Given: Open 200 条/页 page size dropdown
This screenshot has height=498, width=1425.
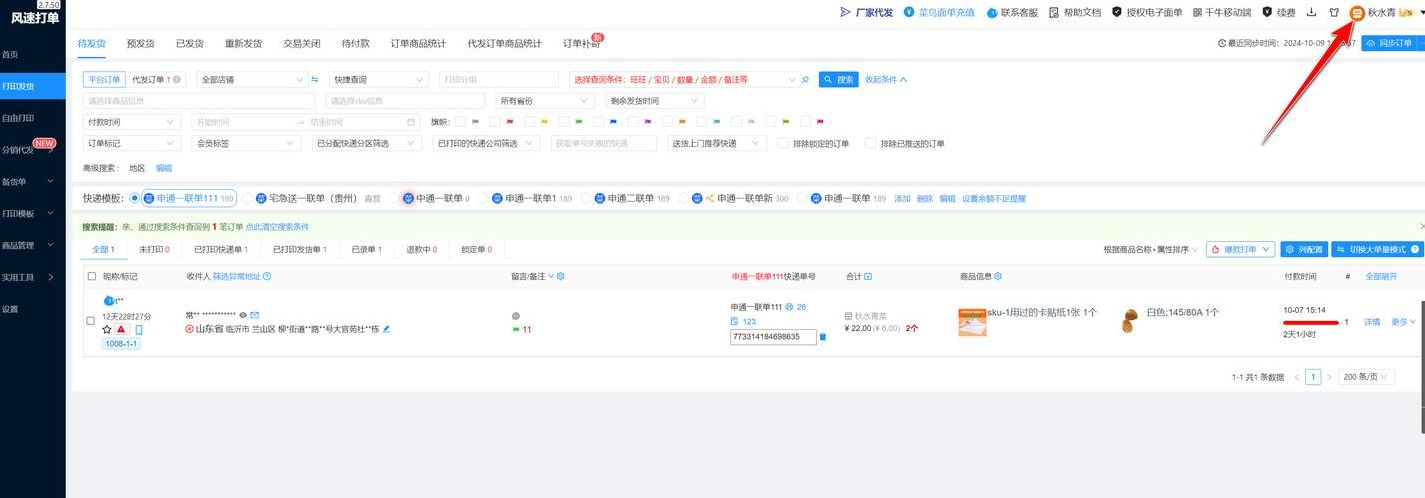Looking at the screenshot, I should tap(1368, 377).
